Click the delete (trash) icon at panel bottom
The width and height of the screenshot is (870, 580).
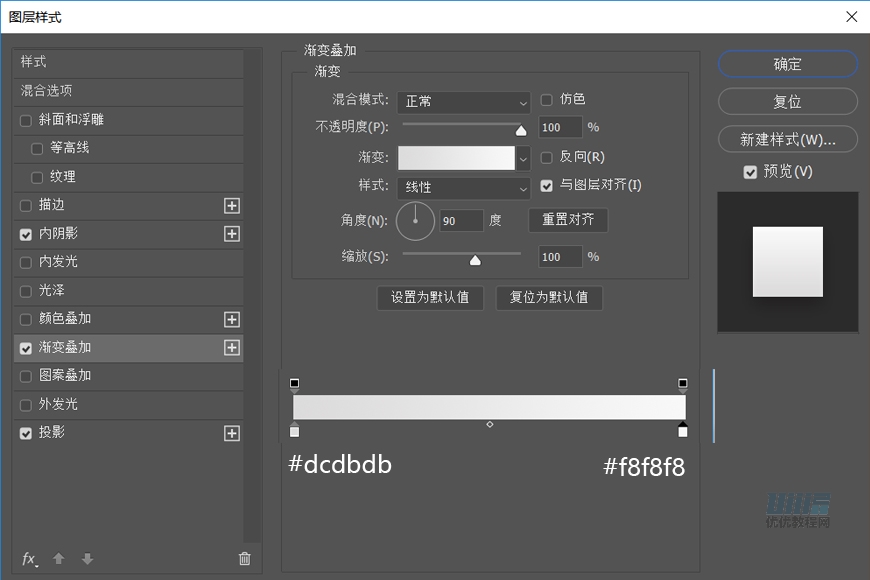[244, 559]
